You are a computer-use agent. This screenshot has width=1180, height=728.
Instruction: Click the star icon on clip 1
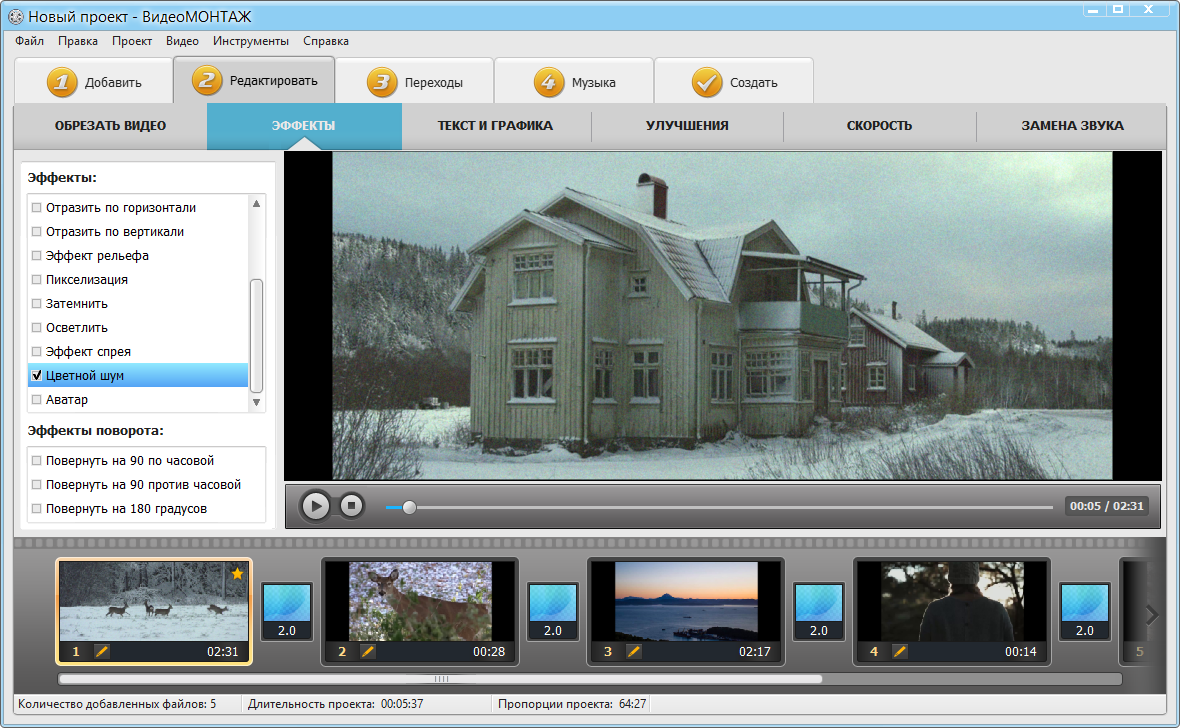tap(237, 574)
